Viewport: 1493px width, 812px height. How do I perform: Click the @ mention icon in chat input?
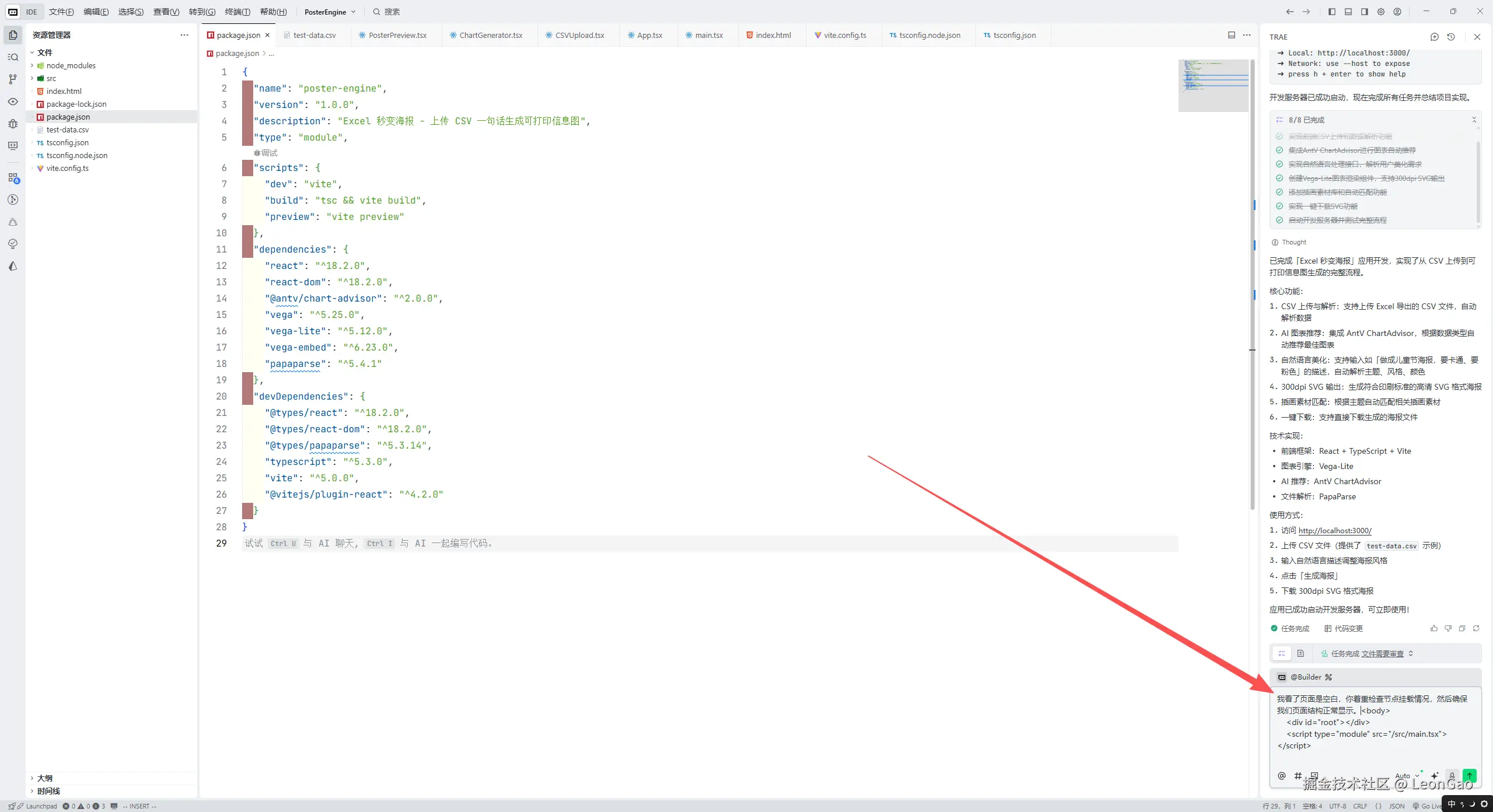(1281, 775)
